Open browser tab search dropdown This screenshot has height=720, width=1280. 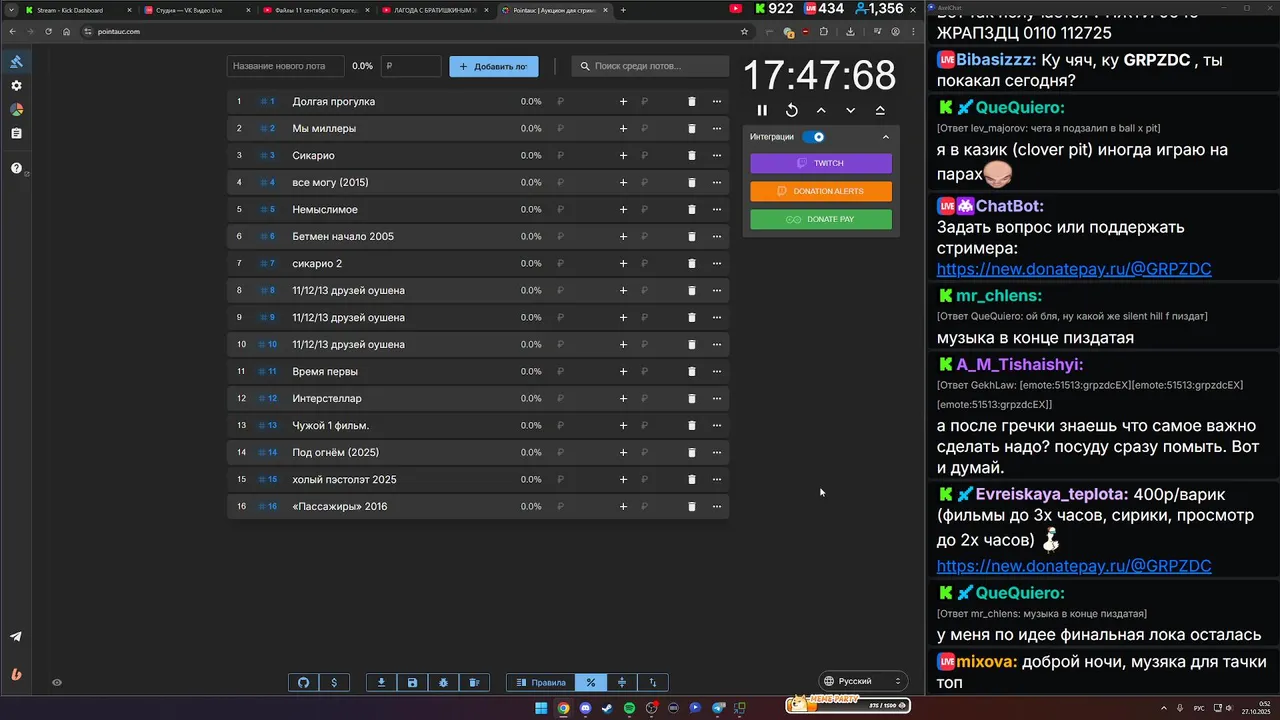pos(11,10)
